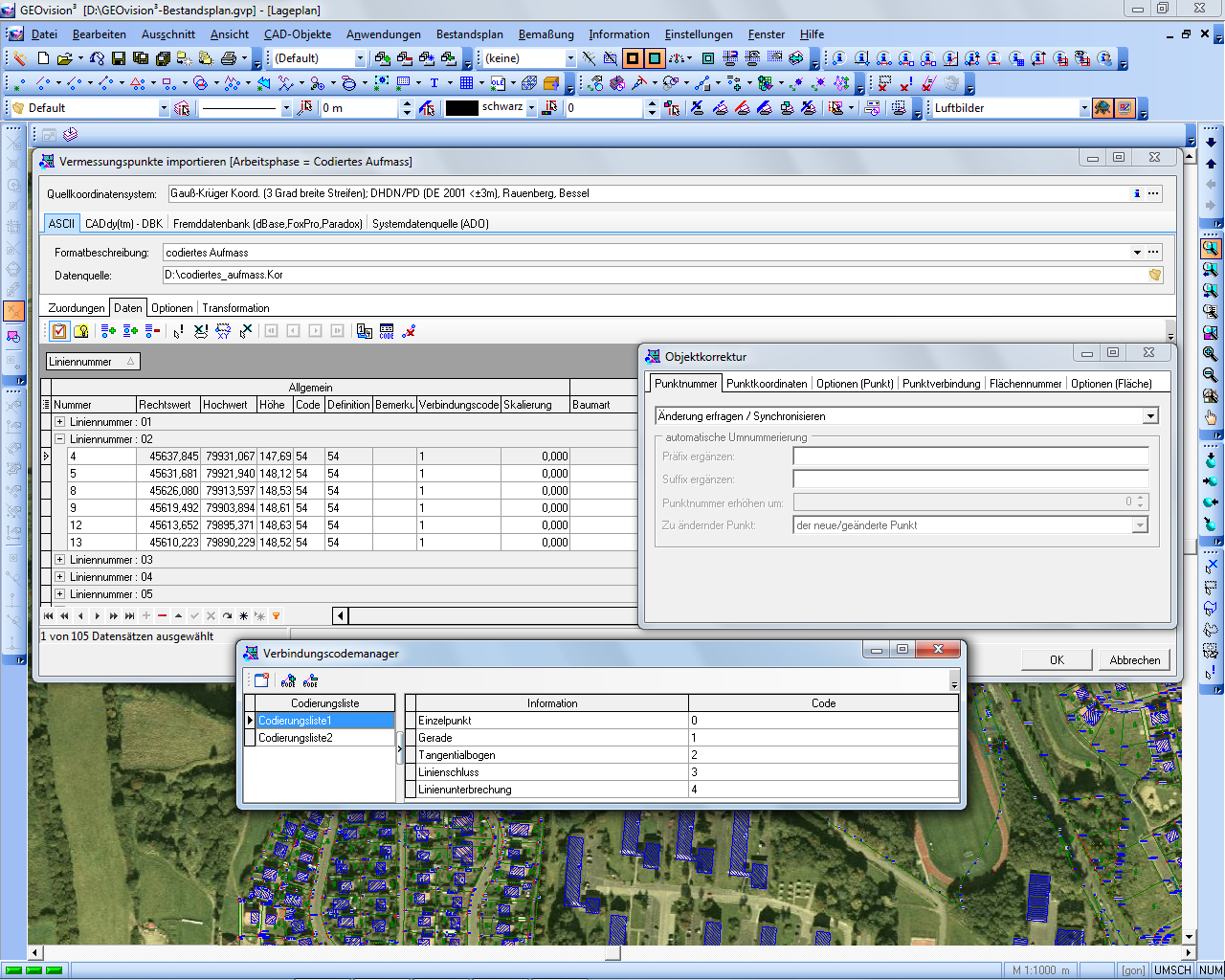Click the text tool 'T' icon

tap(434, 83)
